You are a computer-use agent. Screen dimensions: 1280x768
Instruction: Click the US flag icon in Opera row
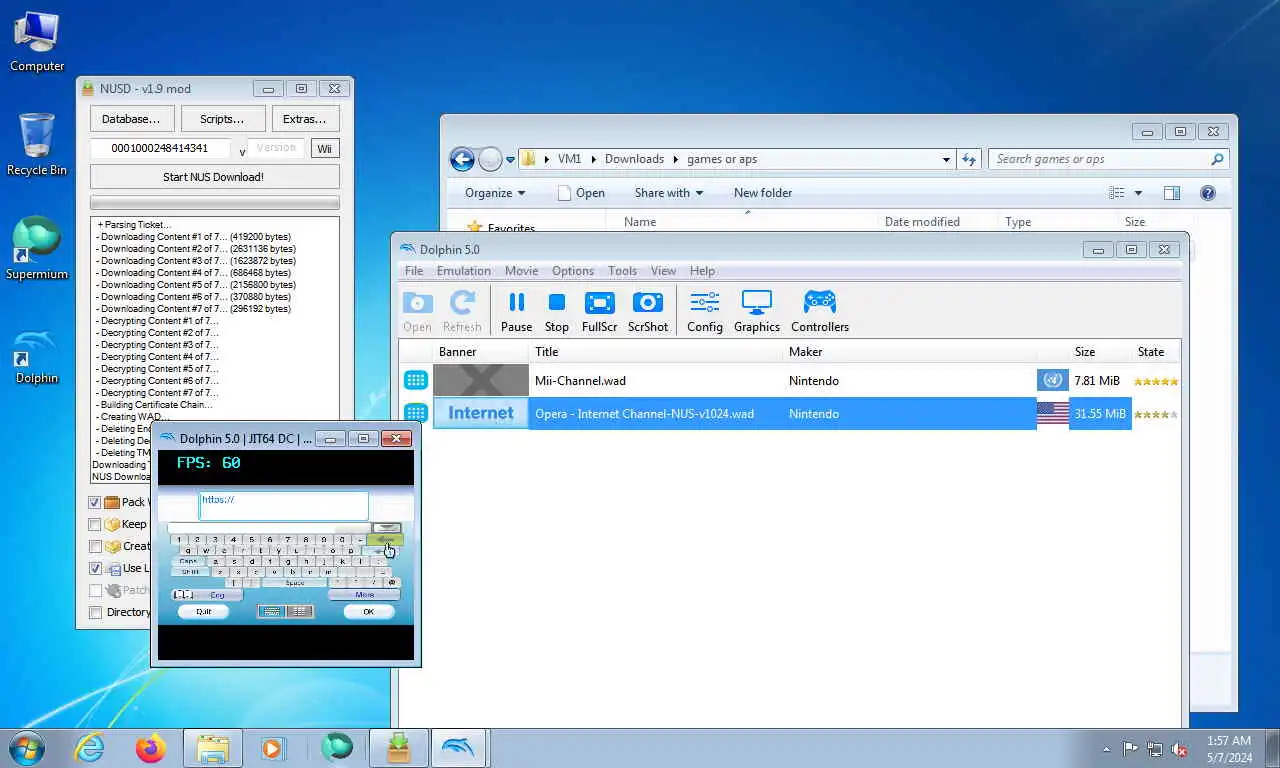coord(1053,413)
